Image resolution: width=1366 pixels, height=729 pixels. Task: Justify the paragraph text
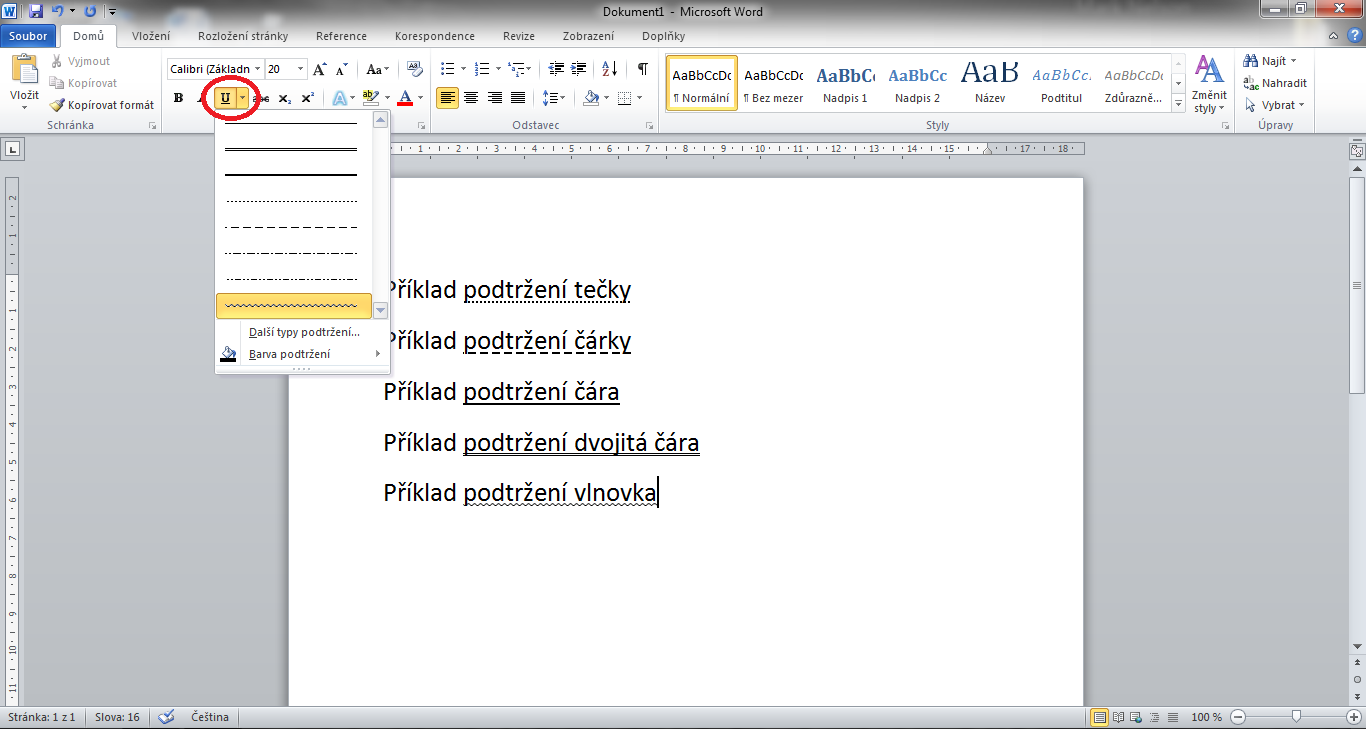(518, 98)
